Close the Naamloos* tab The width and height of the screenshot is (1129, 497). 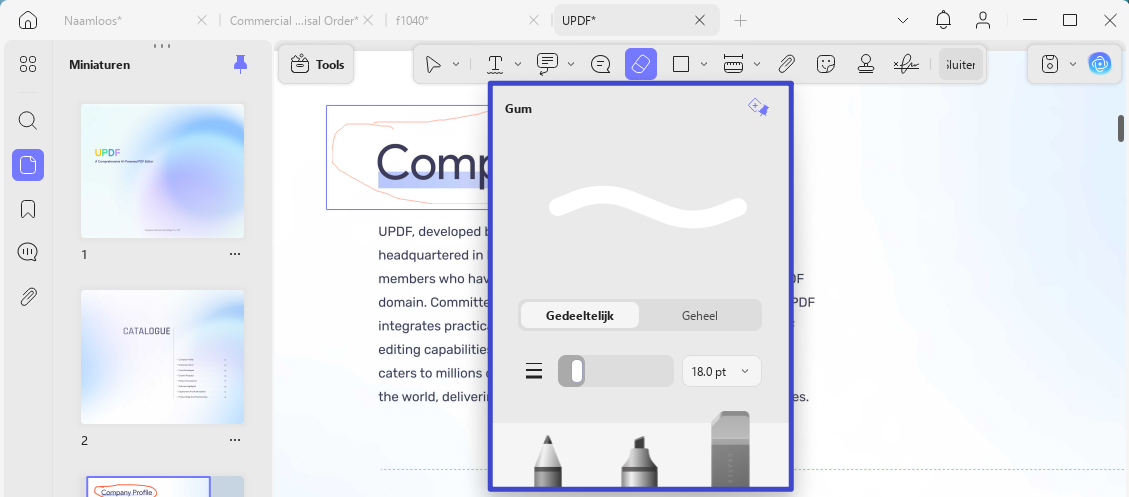pyautogui.click(x=202, y=20)
